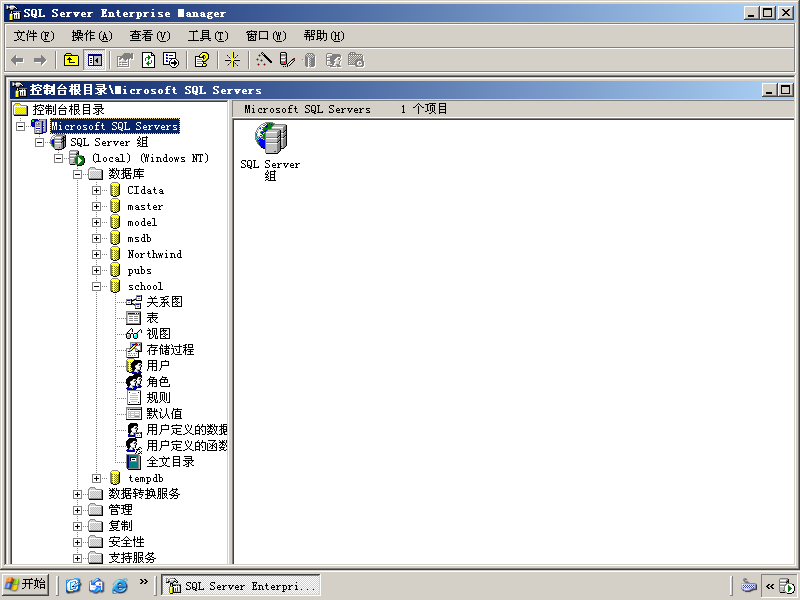
Task: Maximize the inner console window
Action: coord(786,90)
